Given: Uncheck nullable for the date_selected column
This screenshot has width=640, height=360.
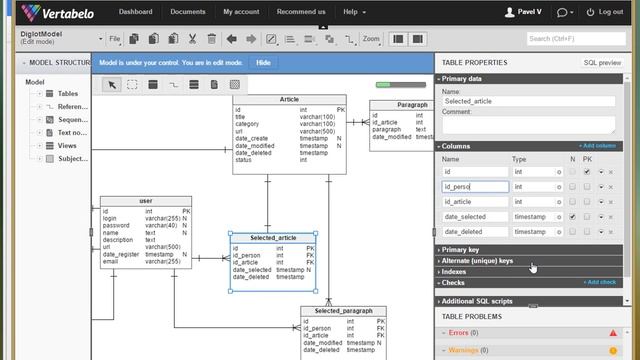Looking at the screenshot, I should 572,217.
